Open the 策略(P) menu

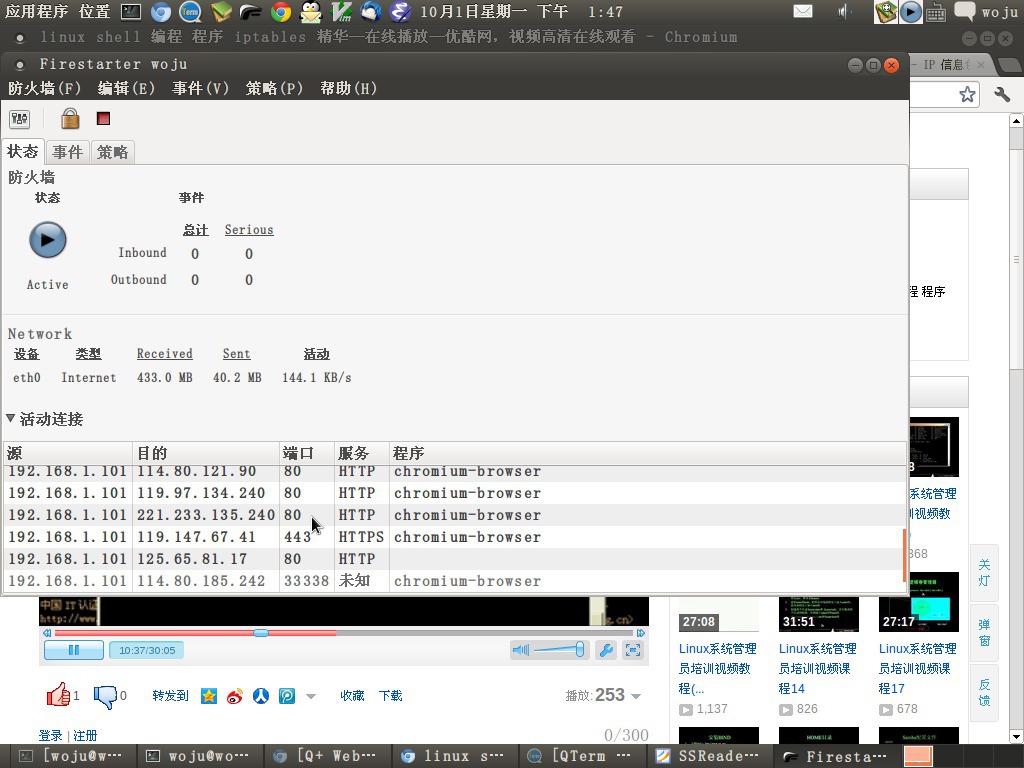(x=274, y=88)
